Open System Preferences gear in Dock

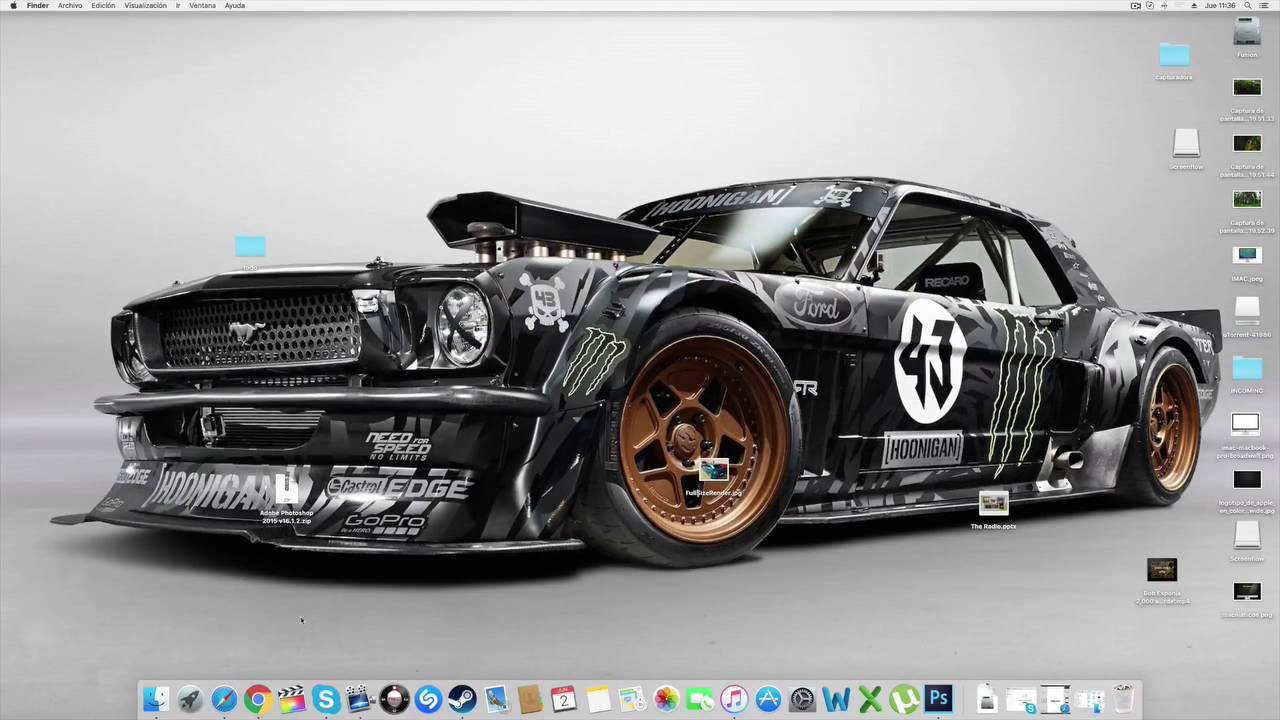(x=802, y=699)
